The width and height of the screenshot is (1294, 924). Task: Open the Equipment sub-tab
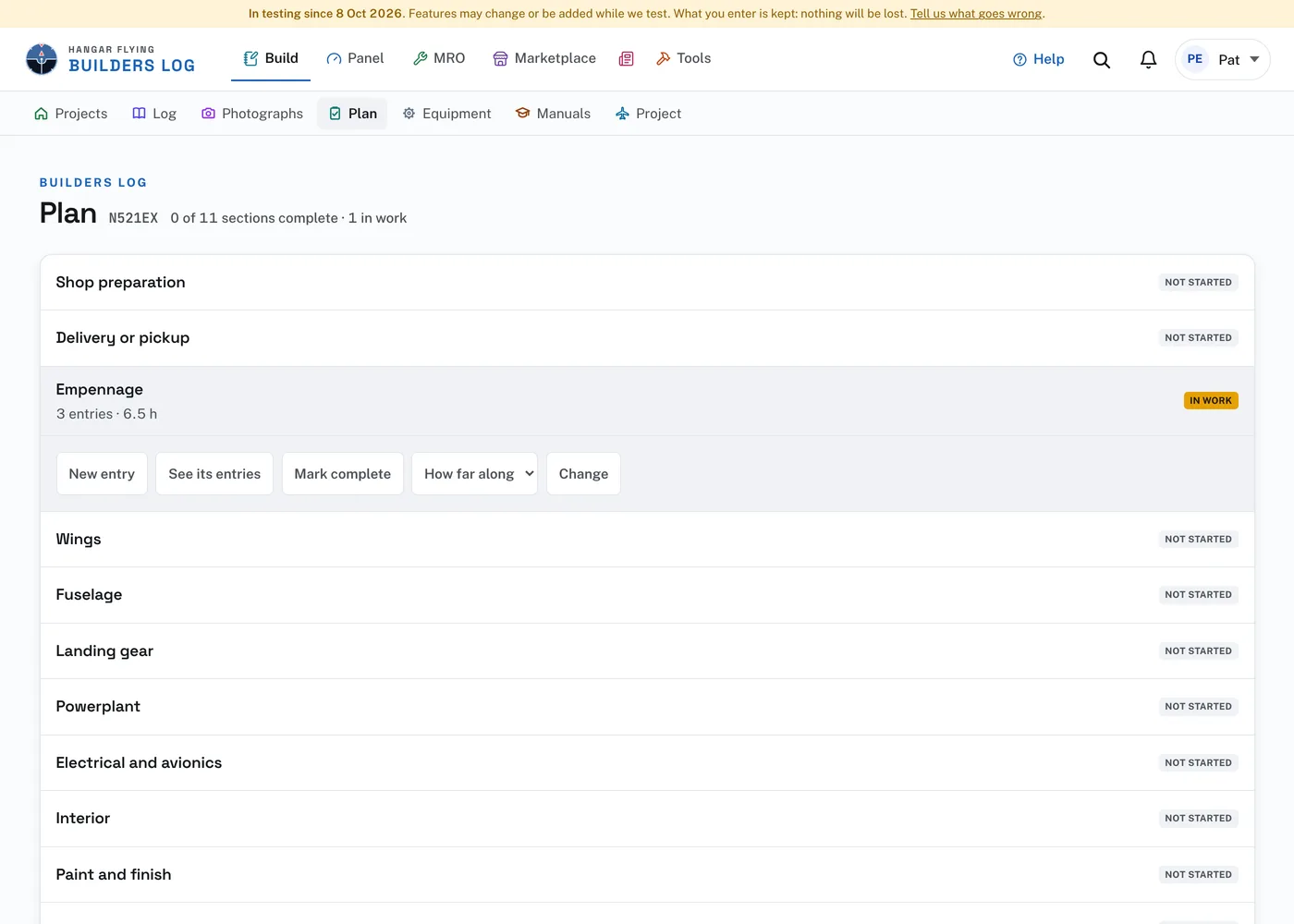pyautogui.click(x=446, y=114)
